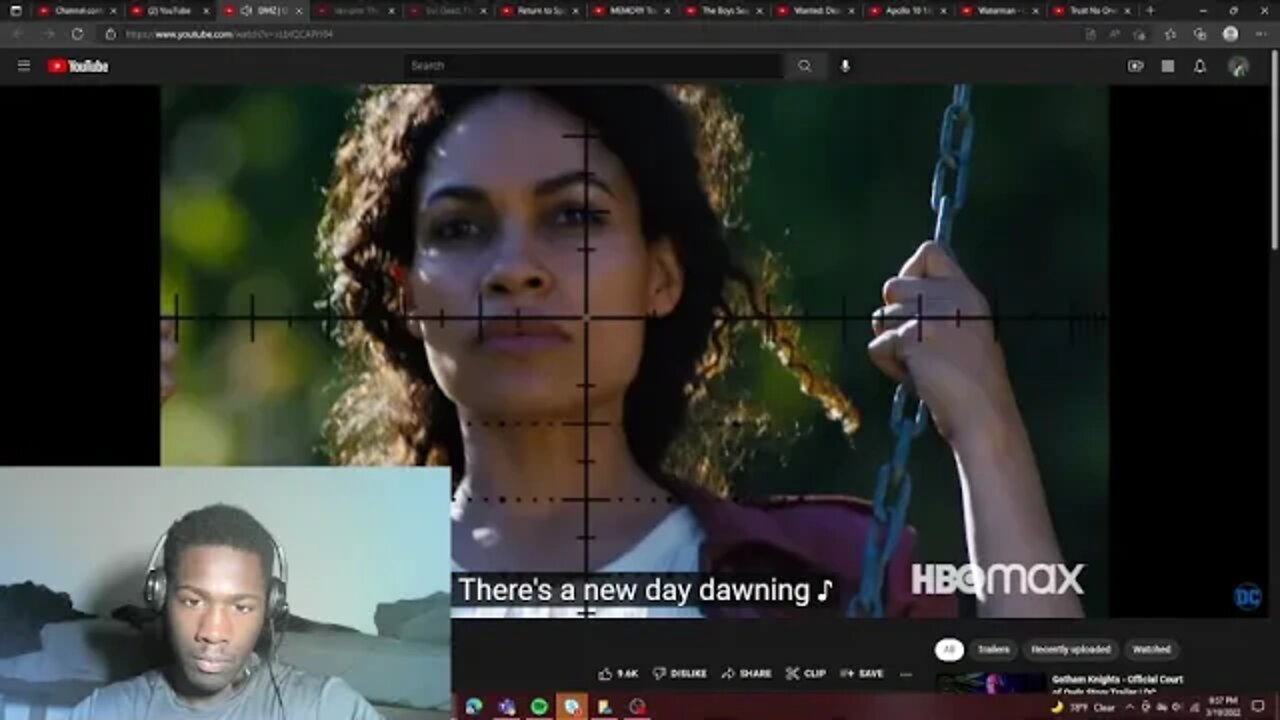Viewport: 1280px width, 720px height.
Task: Show hidden system tray icons chevron
Action: pos(1130,707)
